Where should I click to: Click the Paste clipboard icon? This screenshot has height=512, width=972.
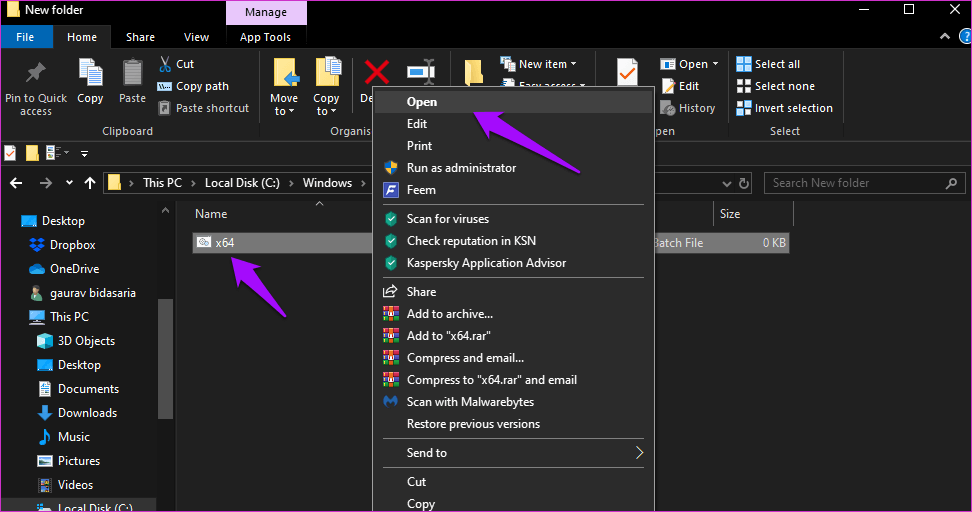coord(132,73)
